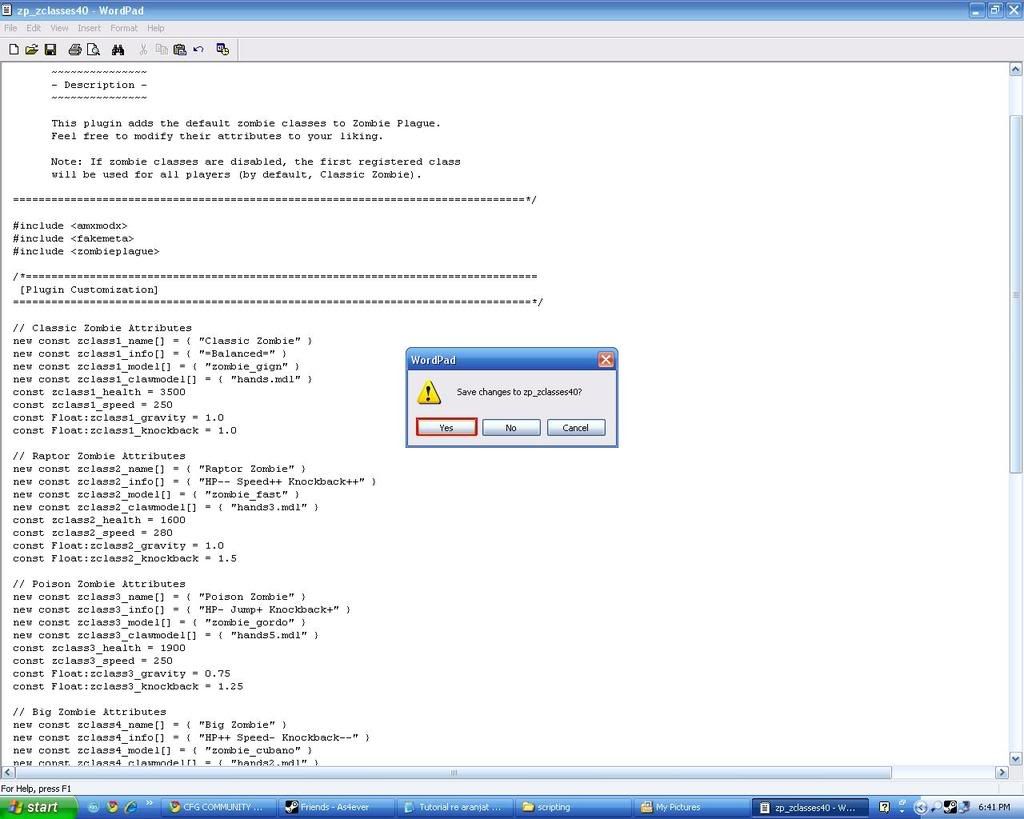Click the Windows Start button
The height and width of the screenshot is (819, 1024).
tap(39, 807)
